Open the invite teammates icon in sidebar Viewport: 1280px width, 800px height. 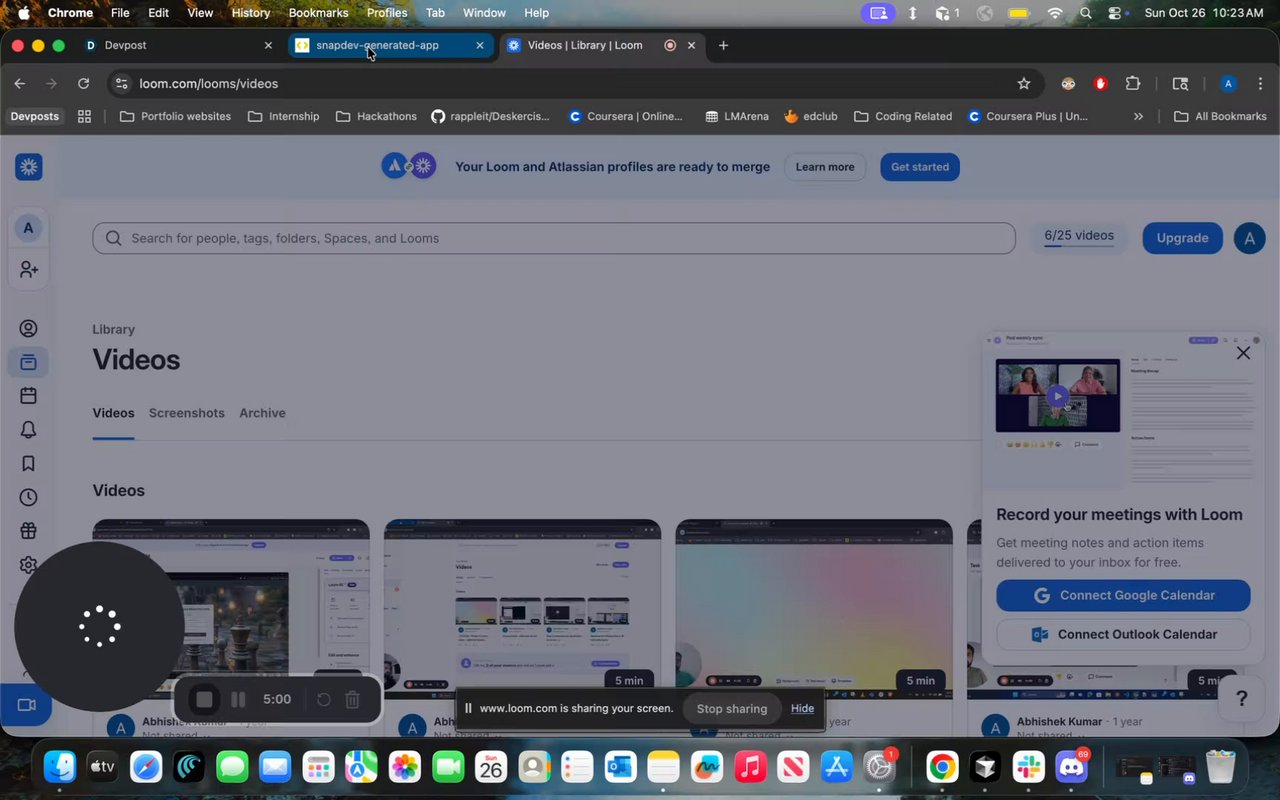28,270
